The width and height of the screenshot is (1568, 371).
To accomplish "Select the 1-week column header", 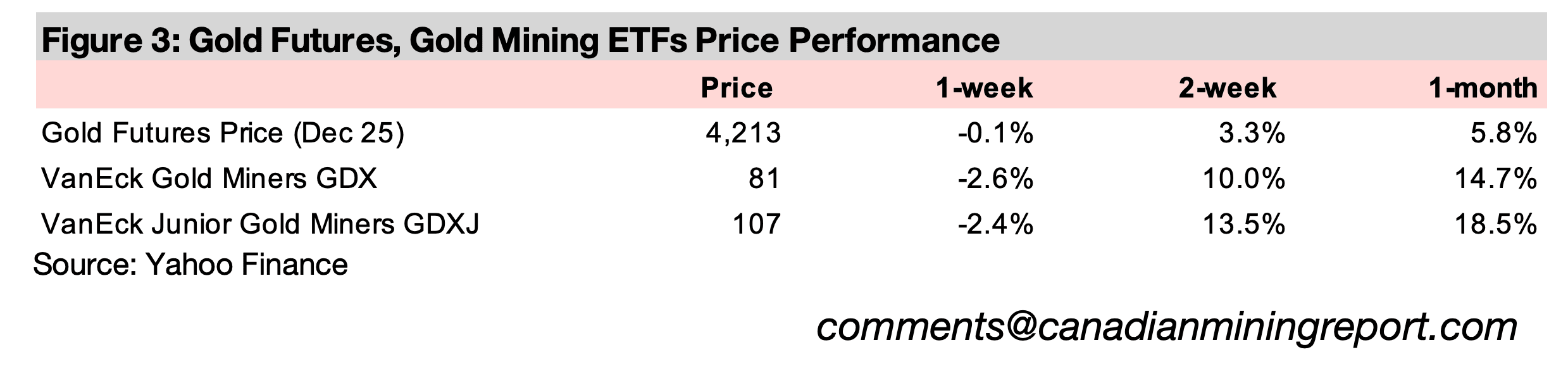I will tap(984, 88).
